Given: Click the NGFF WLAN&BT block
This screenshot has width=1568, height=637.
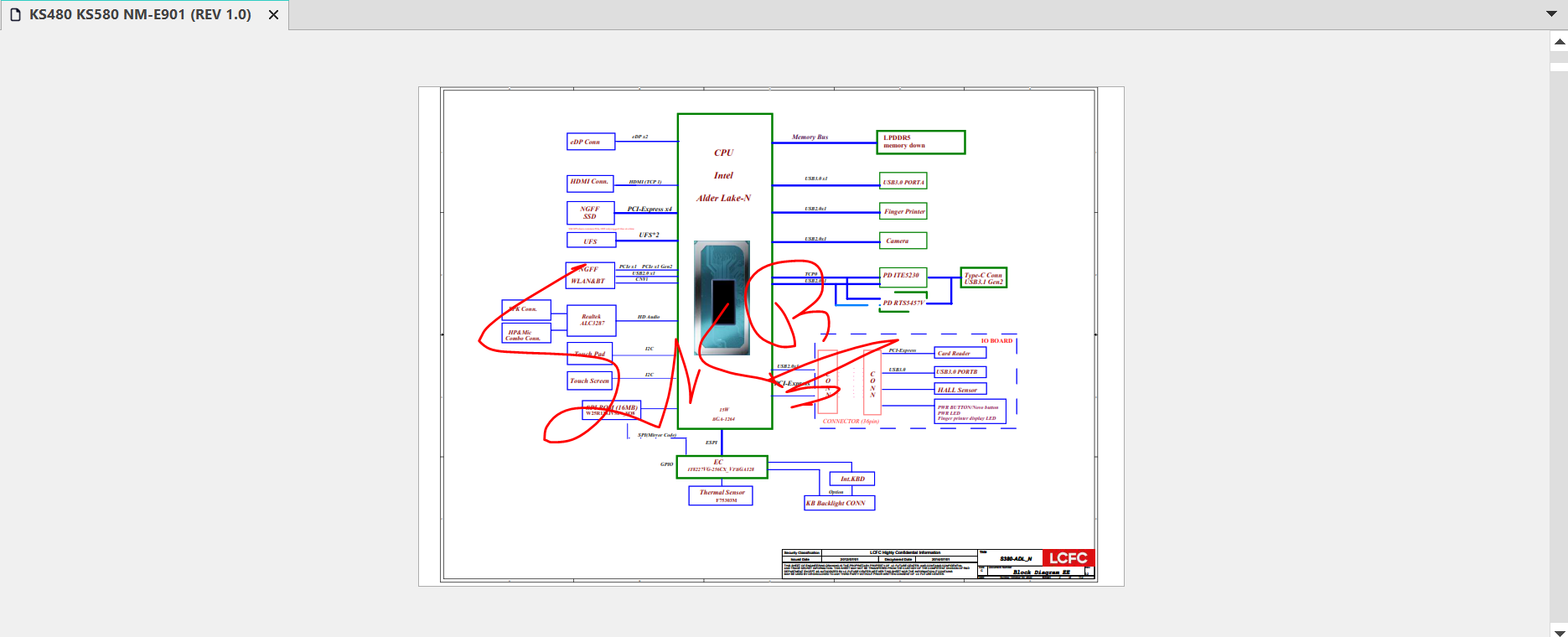Looking at the screenshot, I should [x=591, y=276].
